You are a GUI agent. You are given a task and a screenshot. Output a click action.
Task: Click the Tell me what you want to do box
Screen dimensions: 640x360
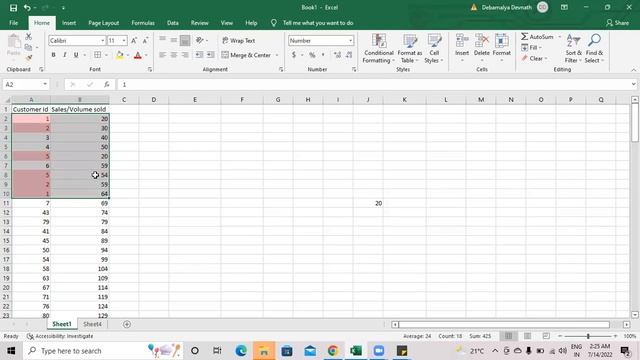click(x=318, y=23)
